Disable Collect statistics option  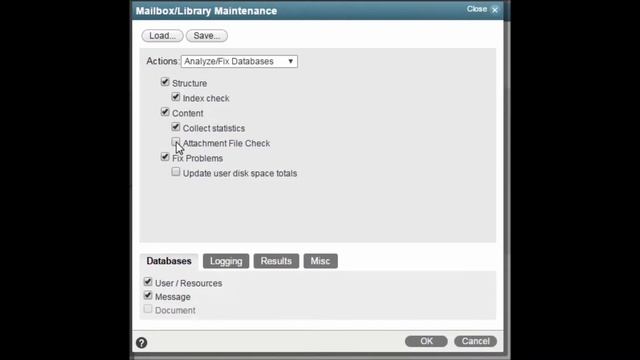176,127
